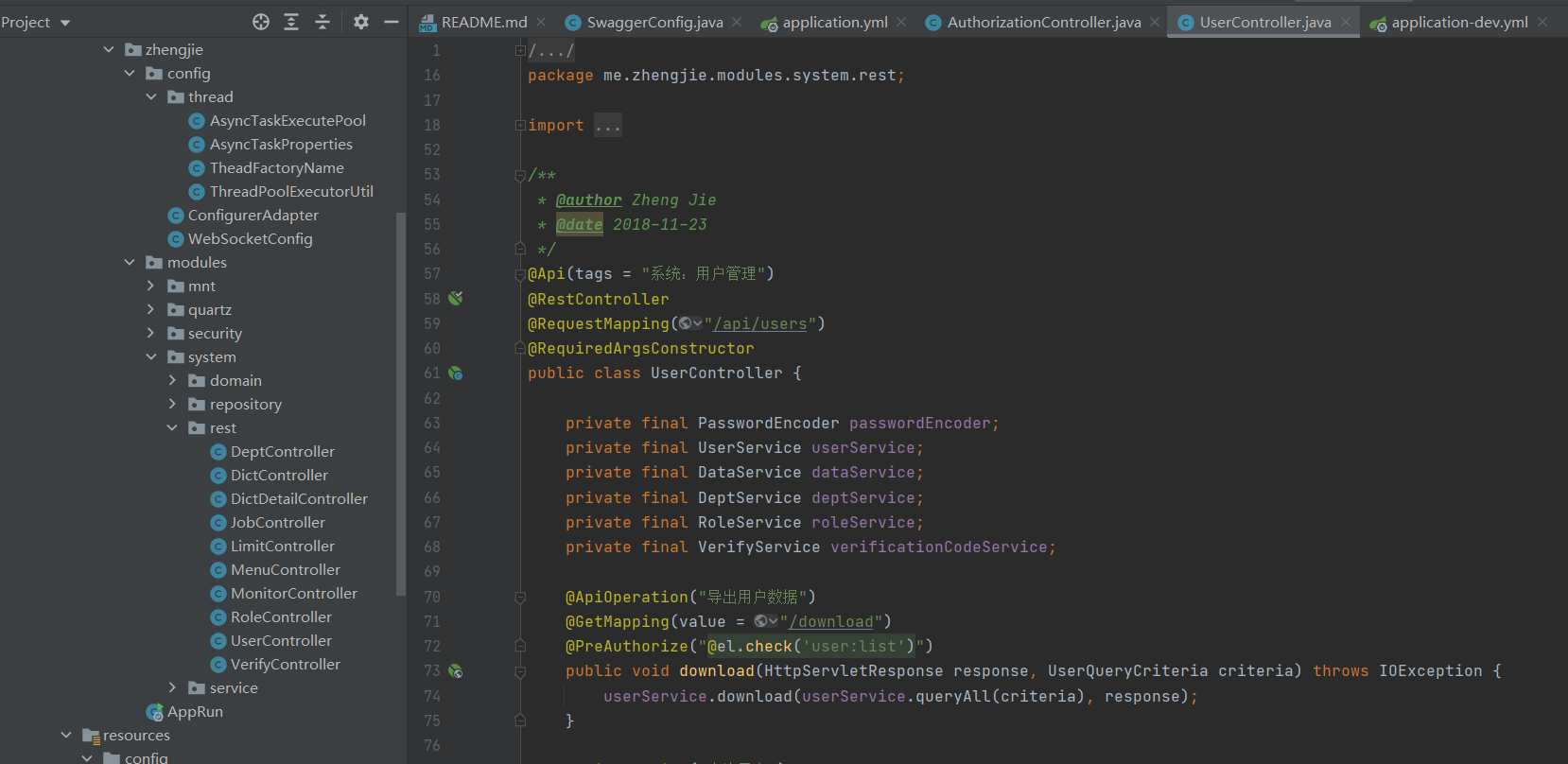The image size is (1568, 764).
Task: Expand the service folder
Action: [x=172, y=687]
